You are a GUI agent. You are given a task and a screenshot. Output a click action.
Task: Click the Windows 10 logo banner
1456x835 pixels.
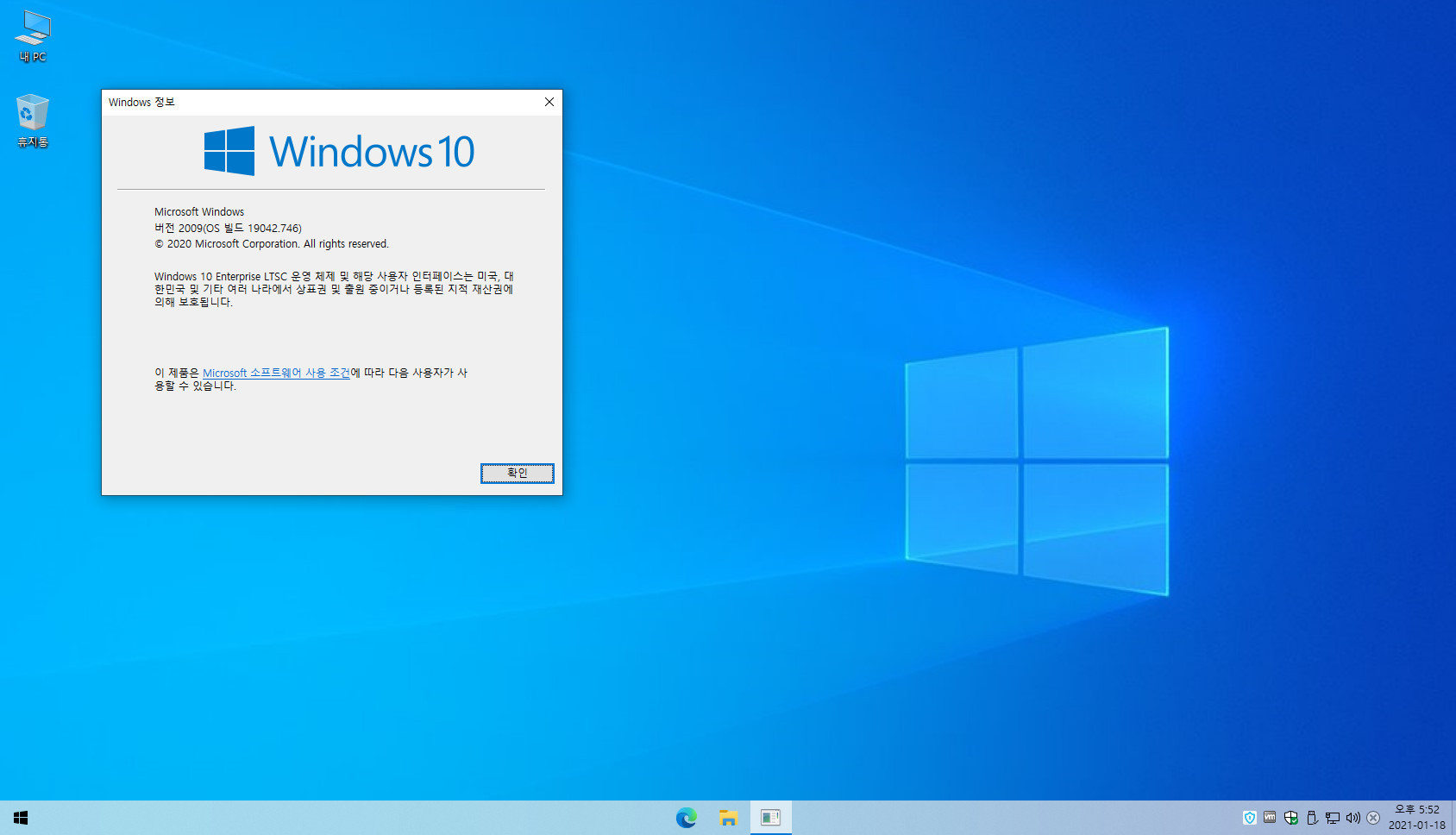tap(339, 151)
